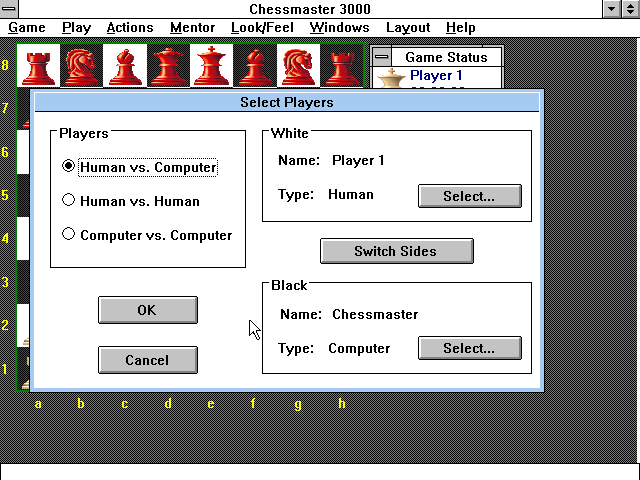Open the Help menu

(460, 28)
